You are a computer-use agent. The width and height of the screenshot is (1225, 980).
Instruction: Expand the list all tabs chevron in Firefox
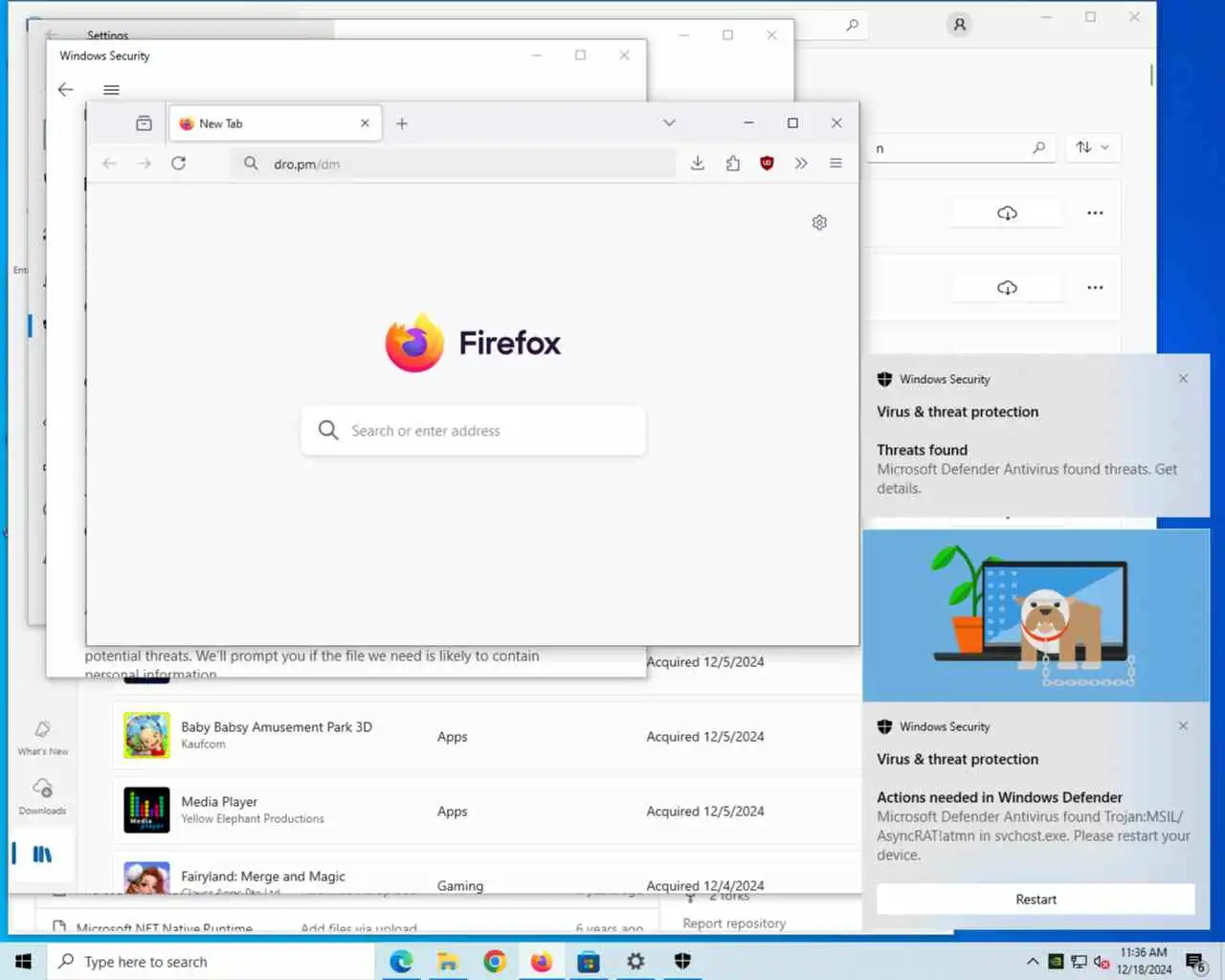tap(669, 122)
